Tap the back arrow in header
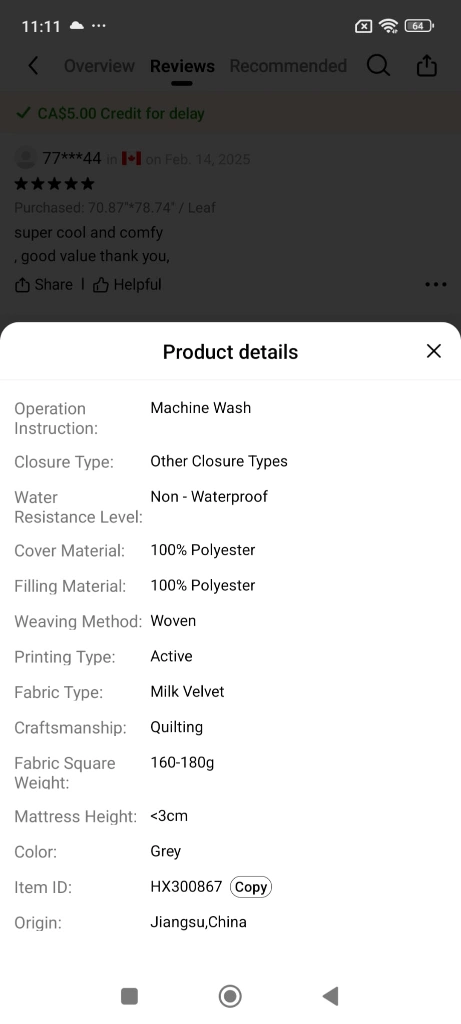The width and height of the screenshot is (461, 1024). point(33,66)
